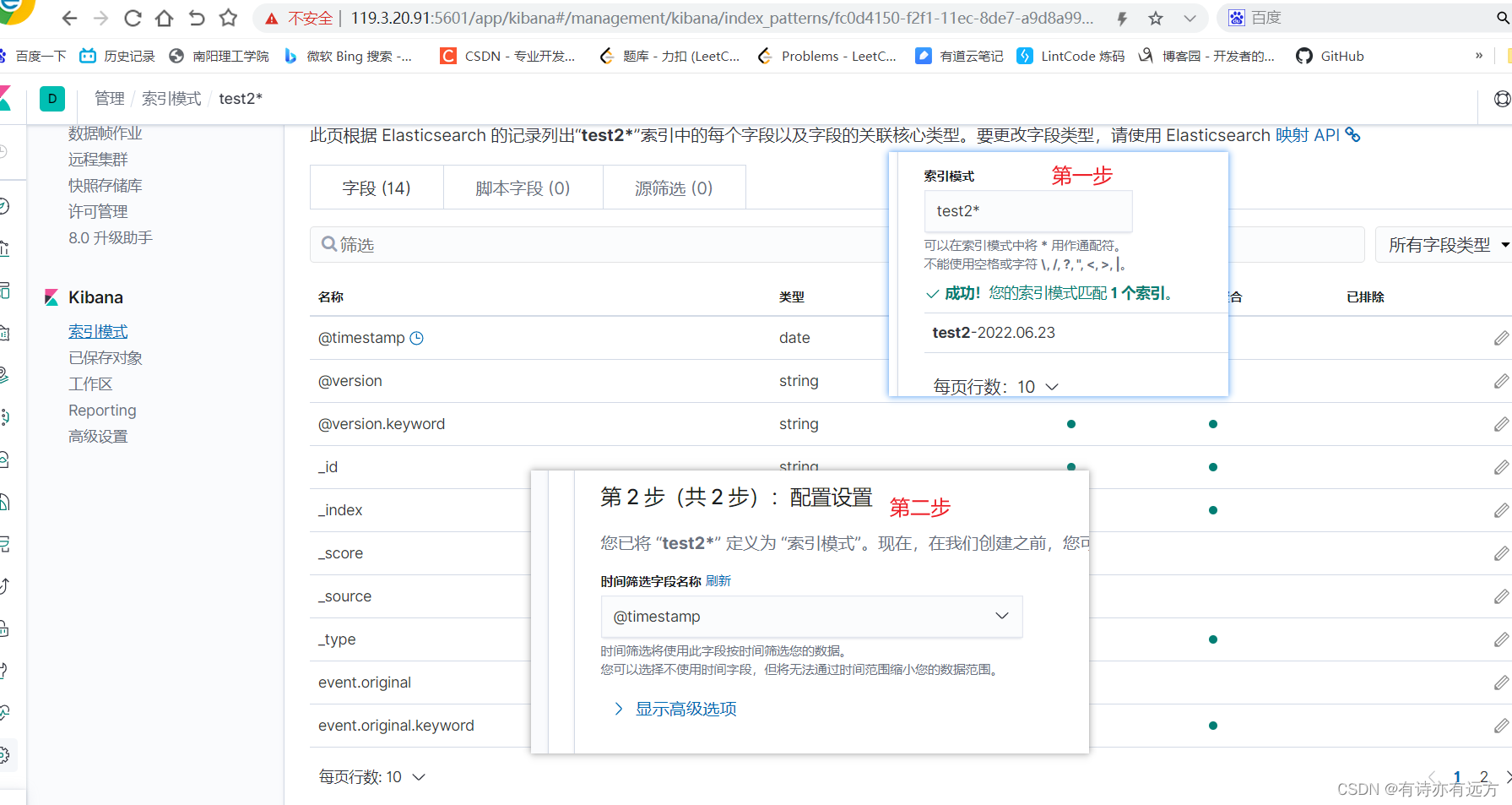
Task: Show more bookmarks with double chevron
Action: tap(1478, 56)
